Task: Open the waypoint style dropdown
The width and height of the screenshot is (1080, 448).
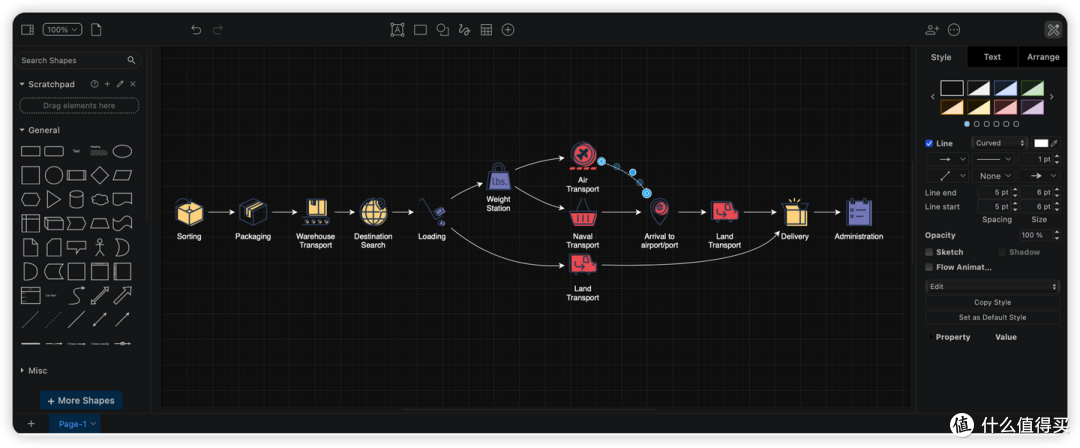Action: coord(947,176)
